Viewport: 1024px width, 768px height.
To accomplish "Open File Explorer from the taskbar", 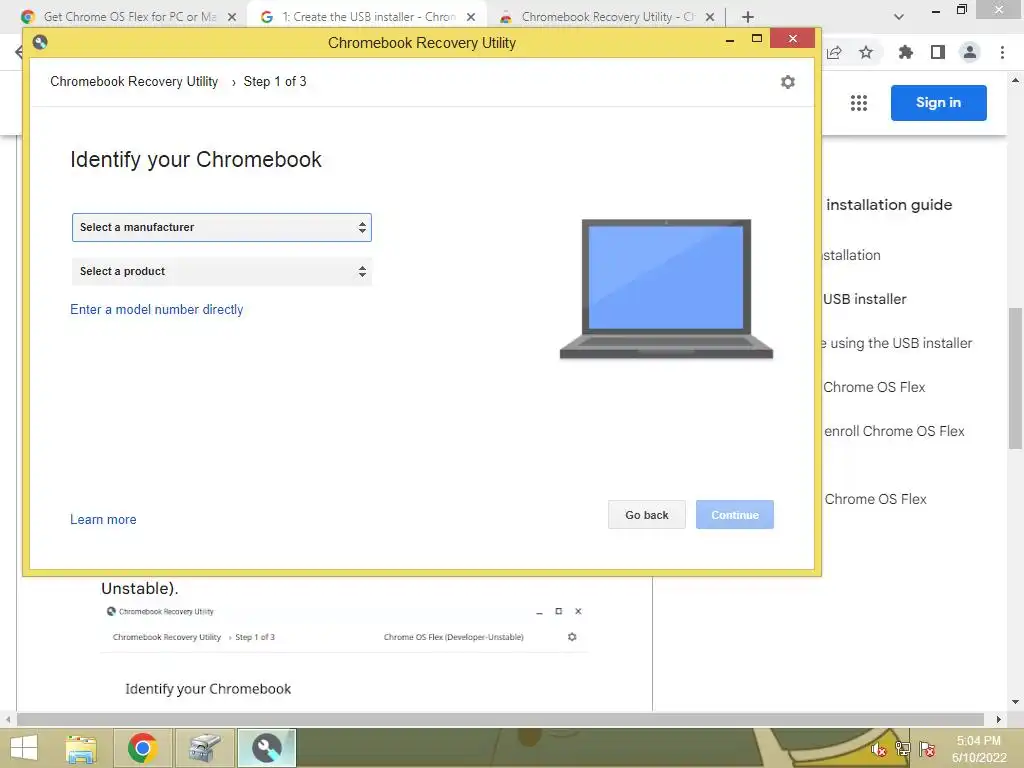I will click(81, 748).
